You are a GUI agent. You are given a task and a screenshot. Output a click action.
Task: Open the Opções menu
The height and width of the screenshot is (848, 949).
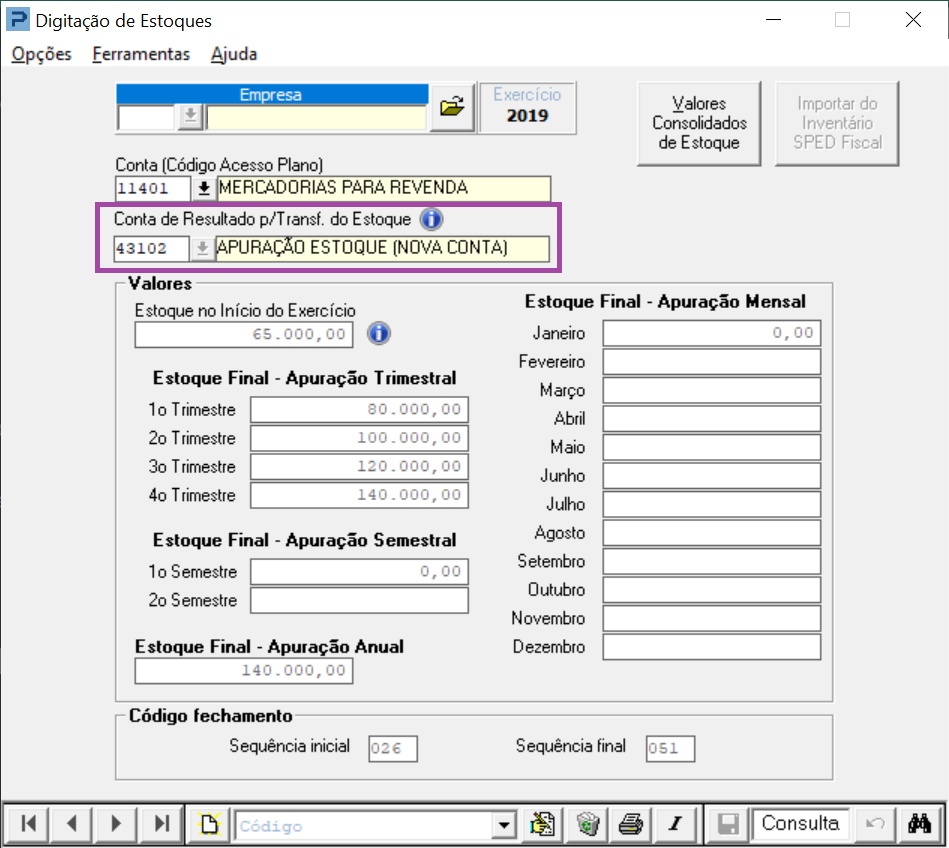pyautogui.click(x=41, y=54)
